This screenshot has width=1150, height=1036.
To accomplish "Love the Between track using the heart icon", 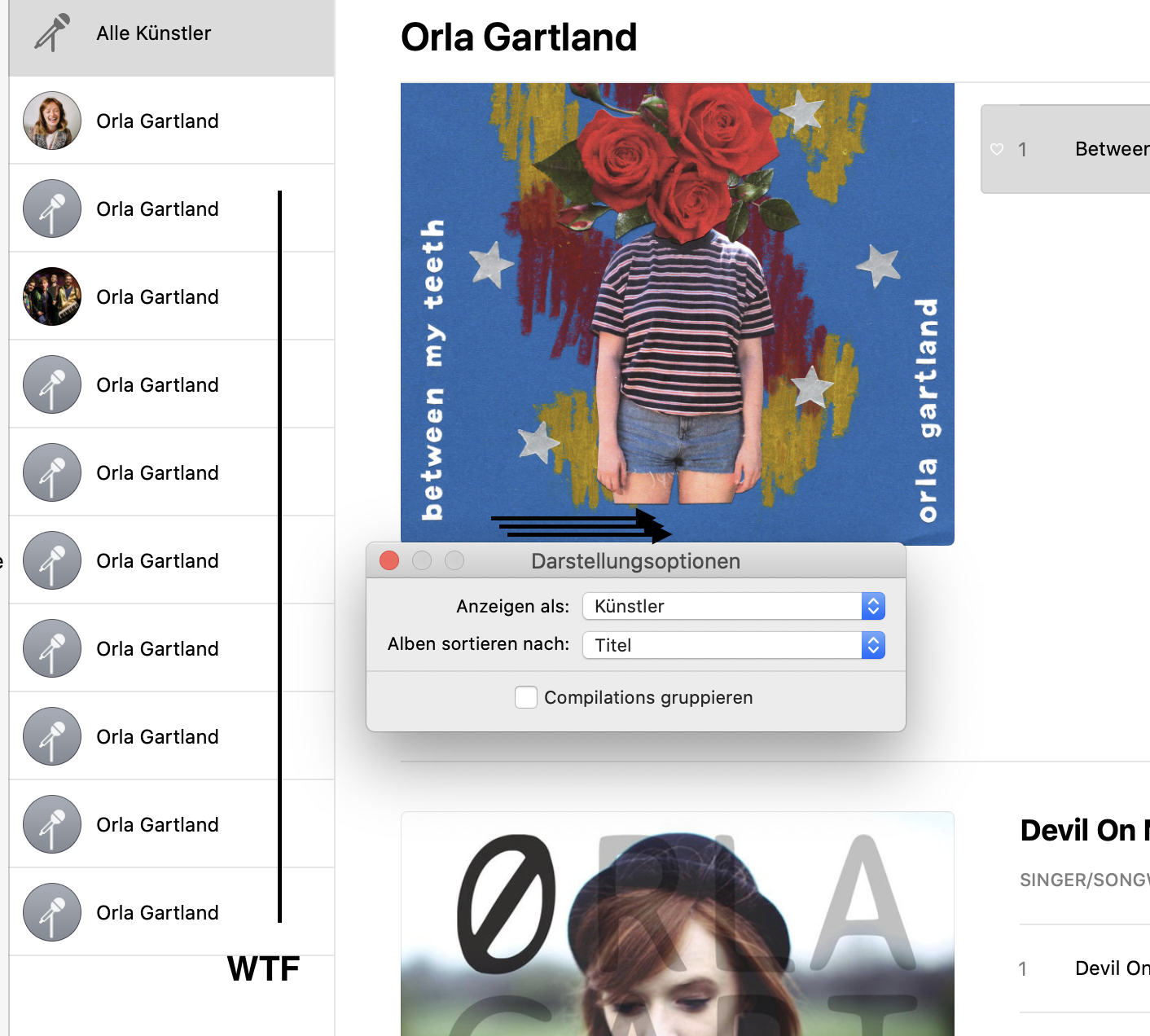I will tap(997, 149).
